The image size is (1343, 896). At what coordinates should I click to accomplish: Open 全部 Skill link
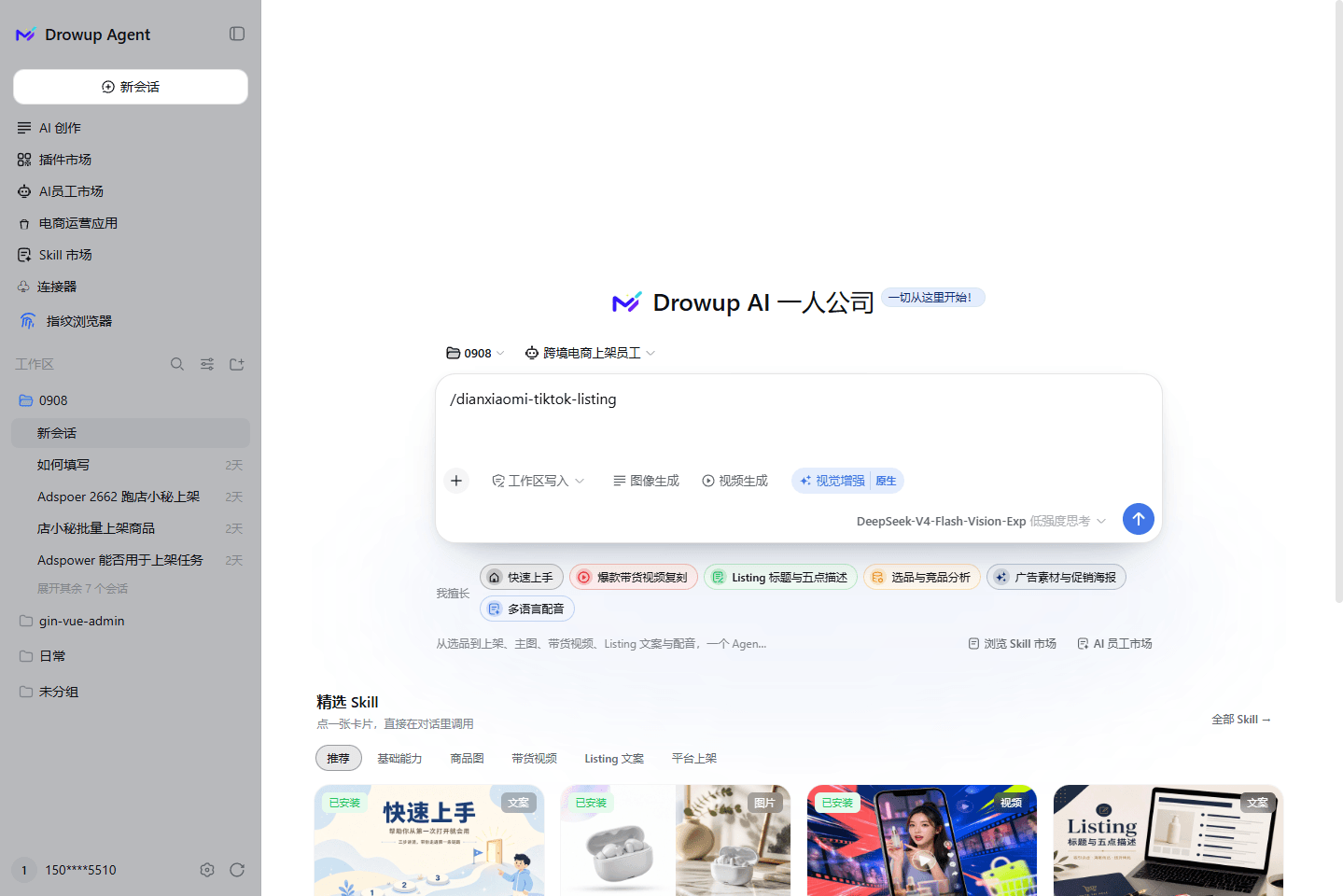(1241, 720)
